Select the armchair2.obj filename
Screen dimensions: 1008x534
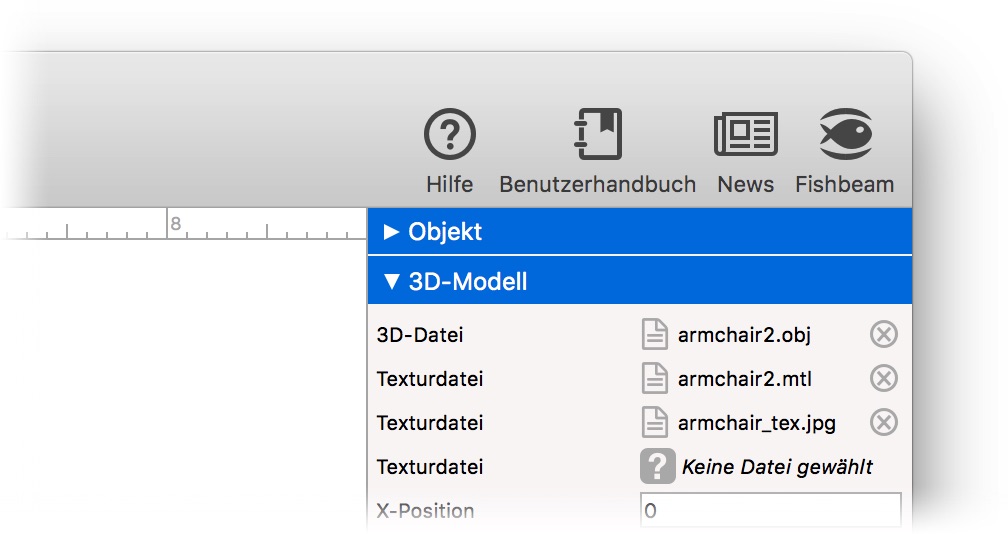[x=743, y=335]
